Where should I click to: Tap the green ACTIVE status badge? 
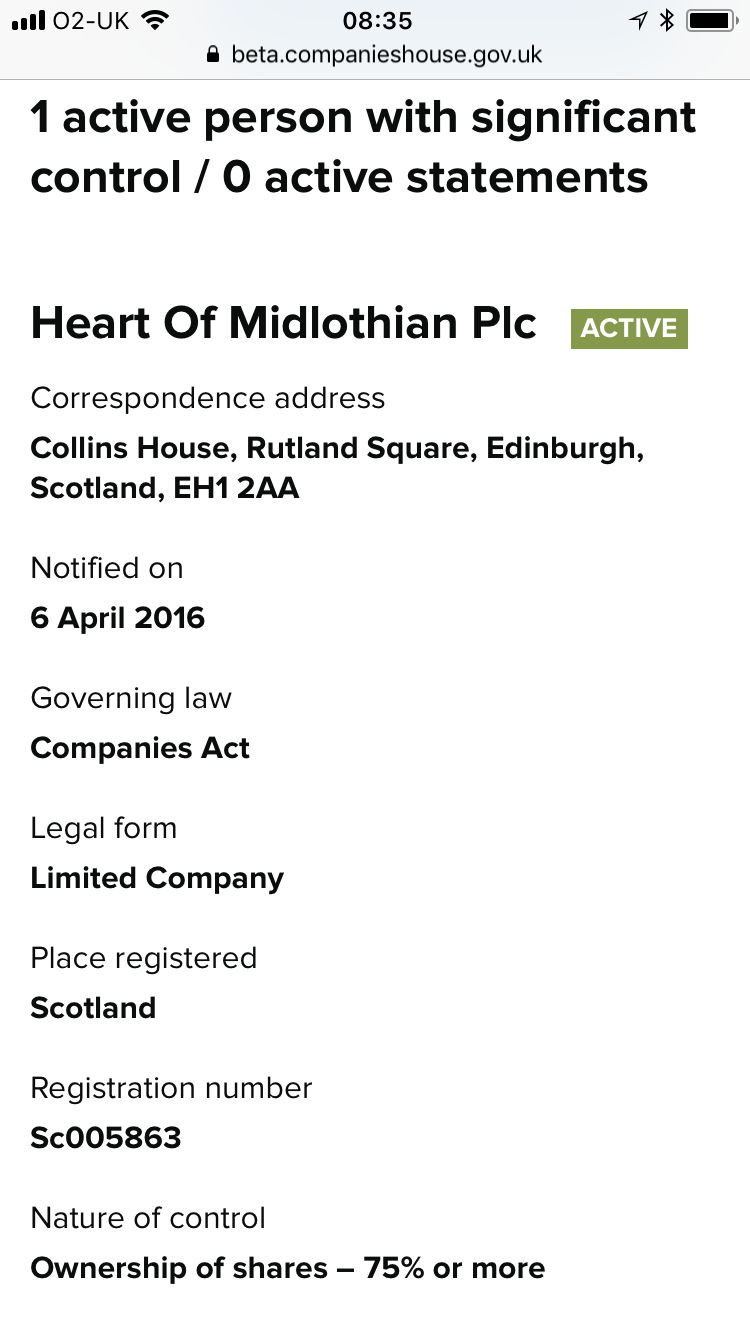coord(629,328)
